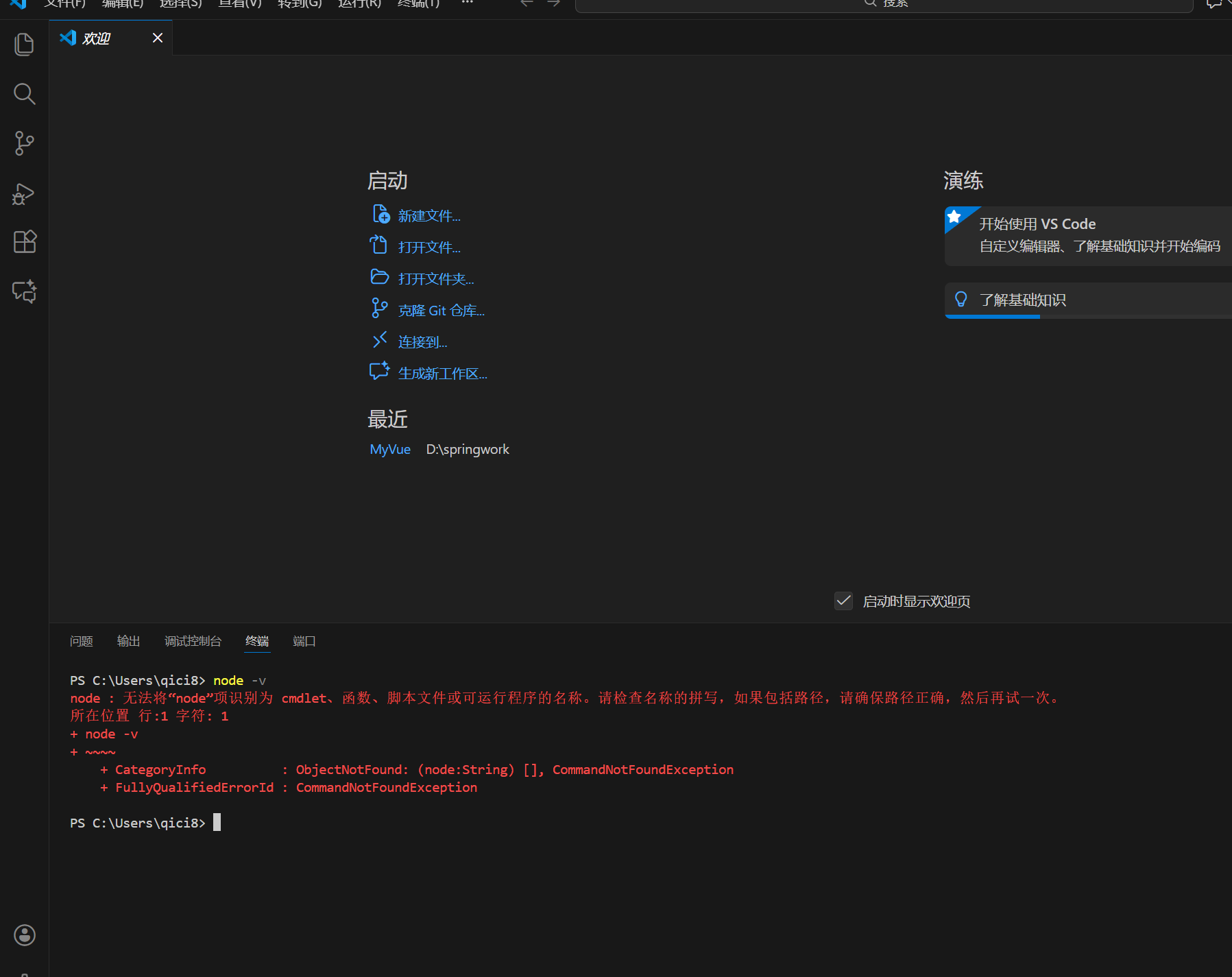Click the 打开文件... link
Image resolution: width=1232 pixels, height=977 pixels.
[429, 248]
